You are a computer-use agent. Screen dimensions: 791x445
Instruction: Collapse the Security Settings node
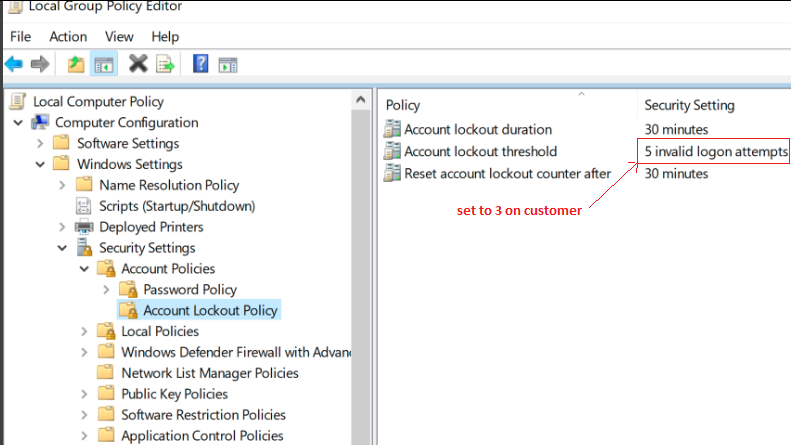(x=62, y=248)
